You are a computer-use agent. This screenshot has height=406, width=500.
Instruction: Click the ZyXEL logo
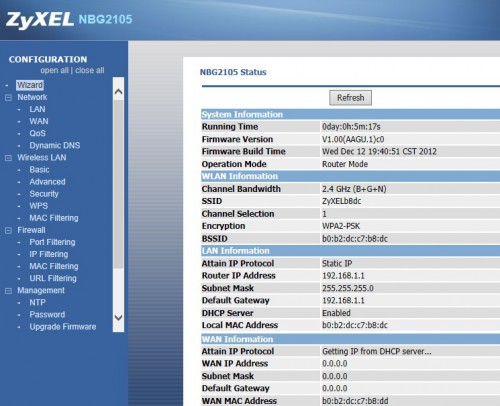coord(40,20)
